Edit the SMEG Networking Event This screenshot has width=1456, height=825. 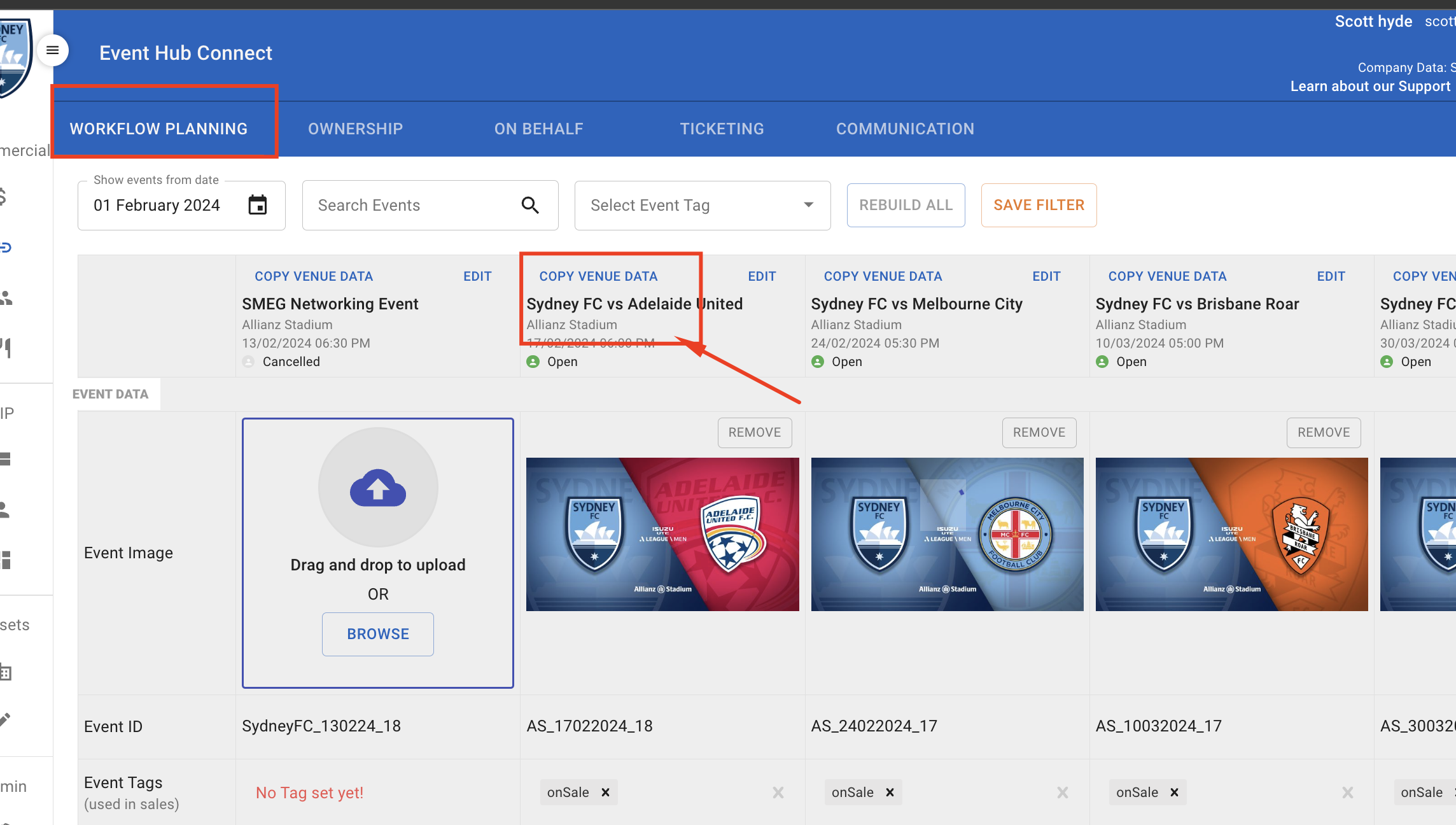[477, 276]
